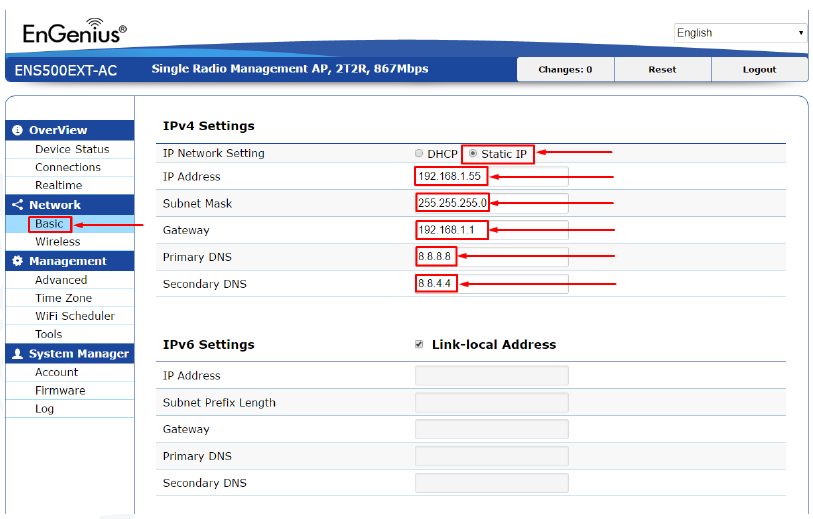Click the OverView info icon
This screenshot has width=813, height=519.
[17, 130]
